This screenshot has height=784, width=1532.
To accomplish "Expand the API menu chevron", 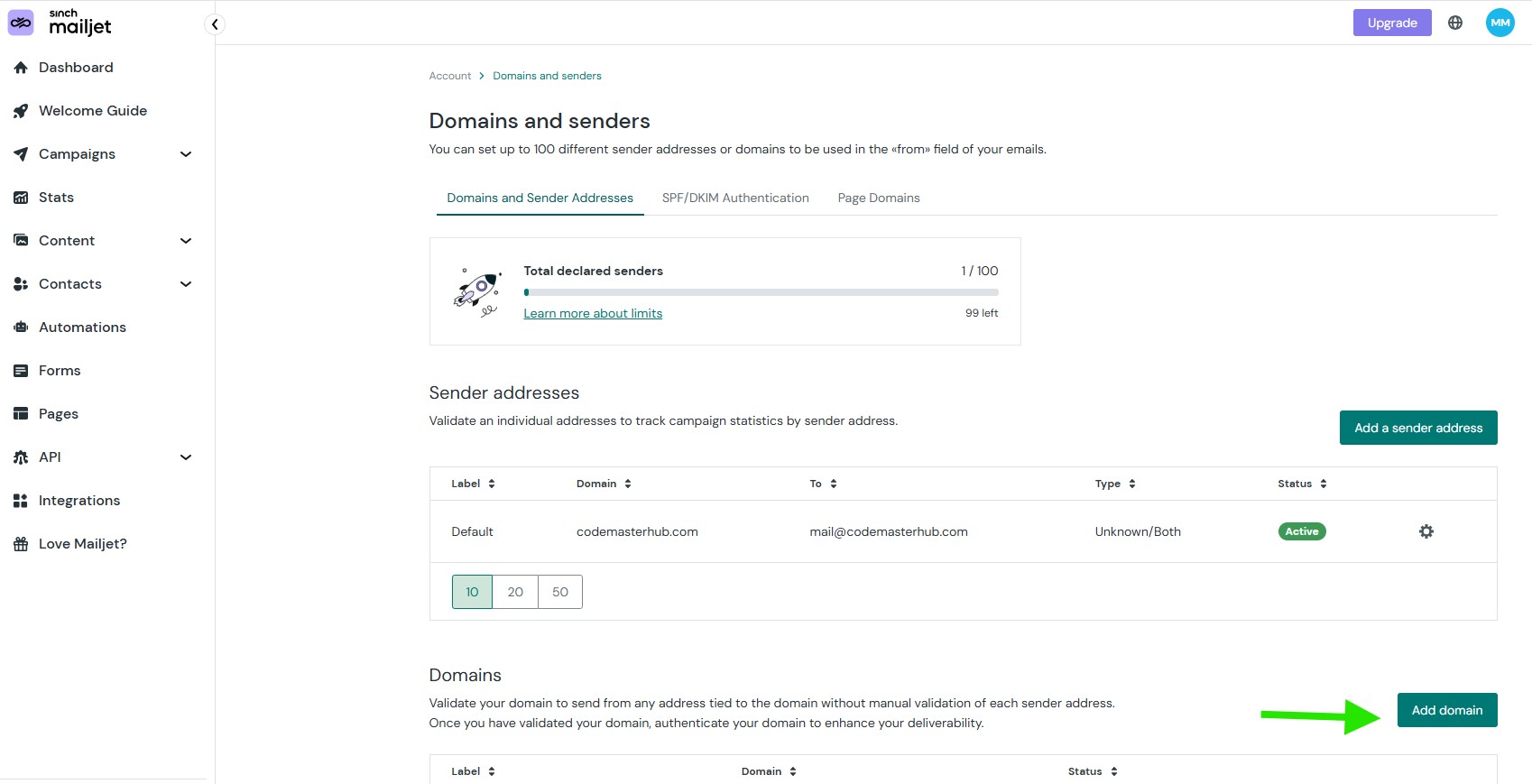I will pyautogui.click(x=186, y=457).
